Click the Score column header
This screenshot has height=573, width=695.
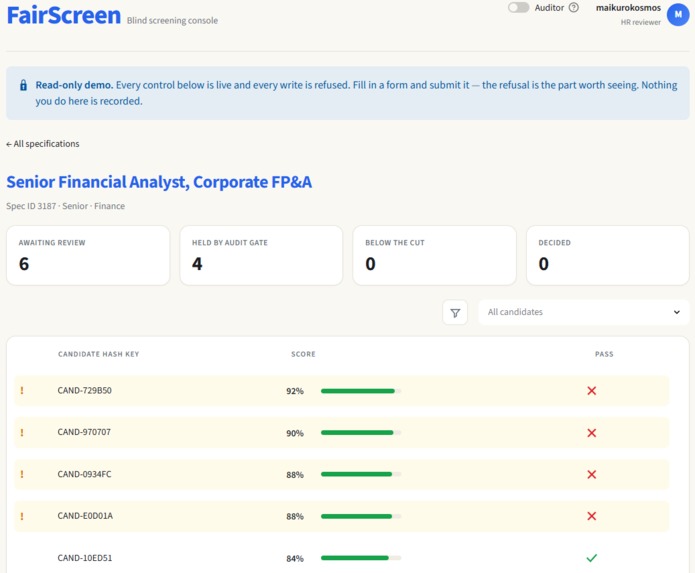click(303, 354)
